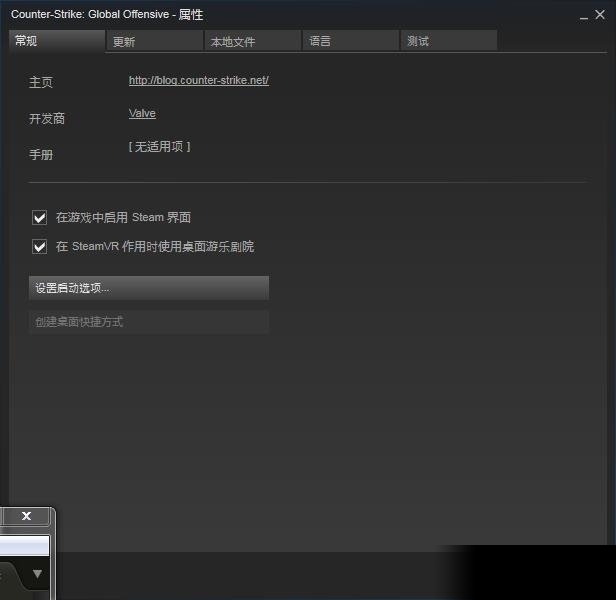Click the 主页 label
Image resolution: width=616 pixels, height=600 pixels.
(41, 82)
